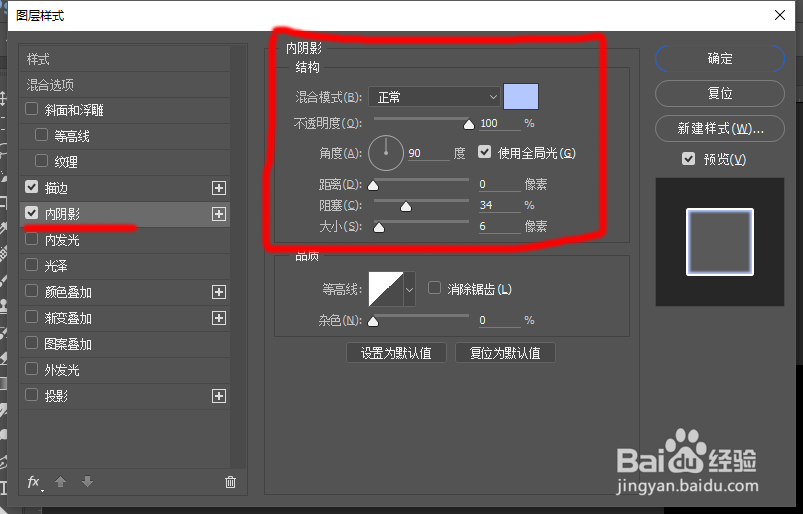Viewport: 803px width, 514px height.
Task: Open the fx effects menu
Action: pyautogui.click(x=35, y=482)
